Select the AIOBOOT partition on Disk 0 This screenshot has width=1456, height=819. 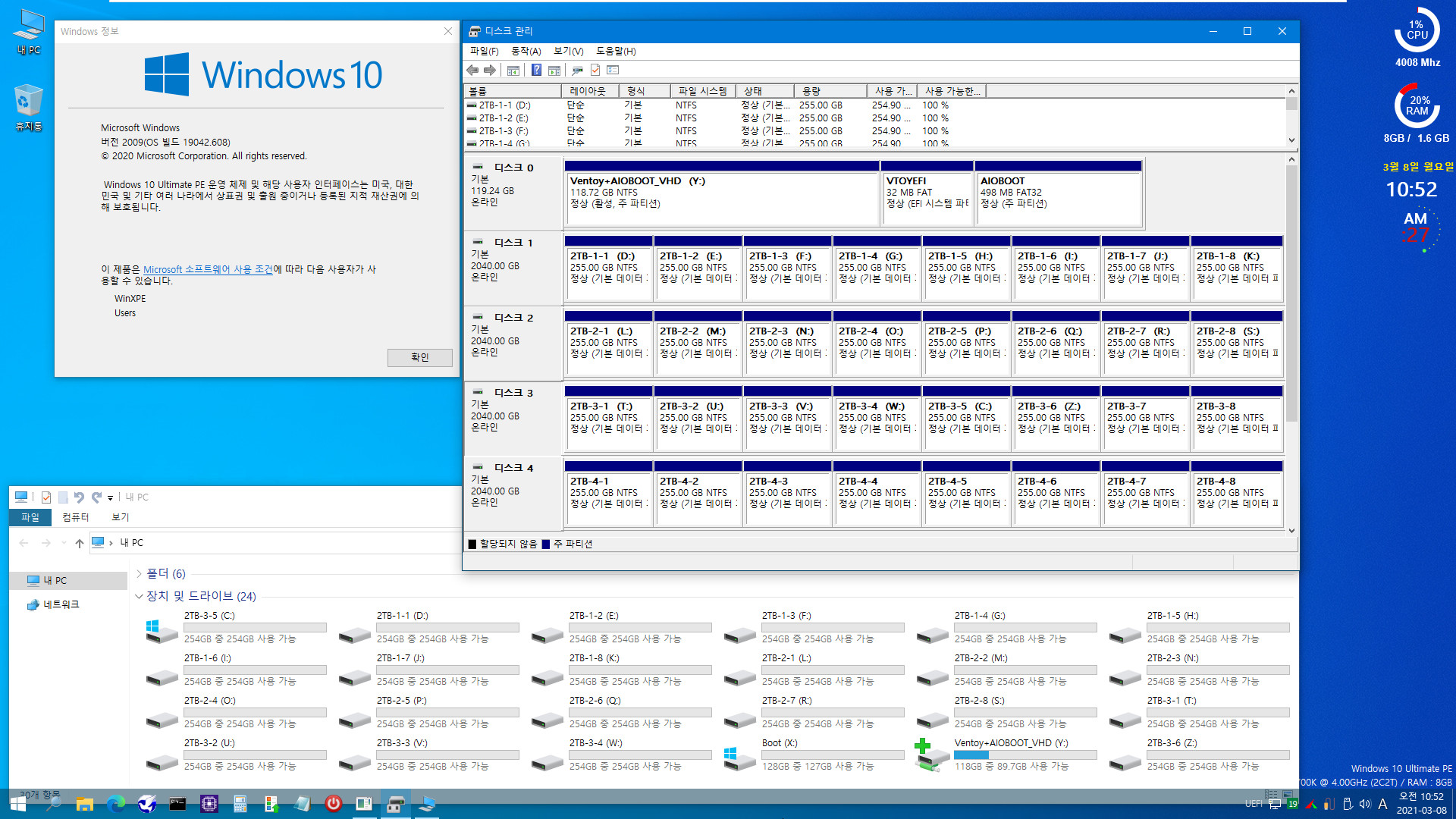pos(1059,193)
